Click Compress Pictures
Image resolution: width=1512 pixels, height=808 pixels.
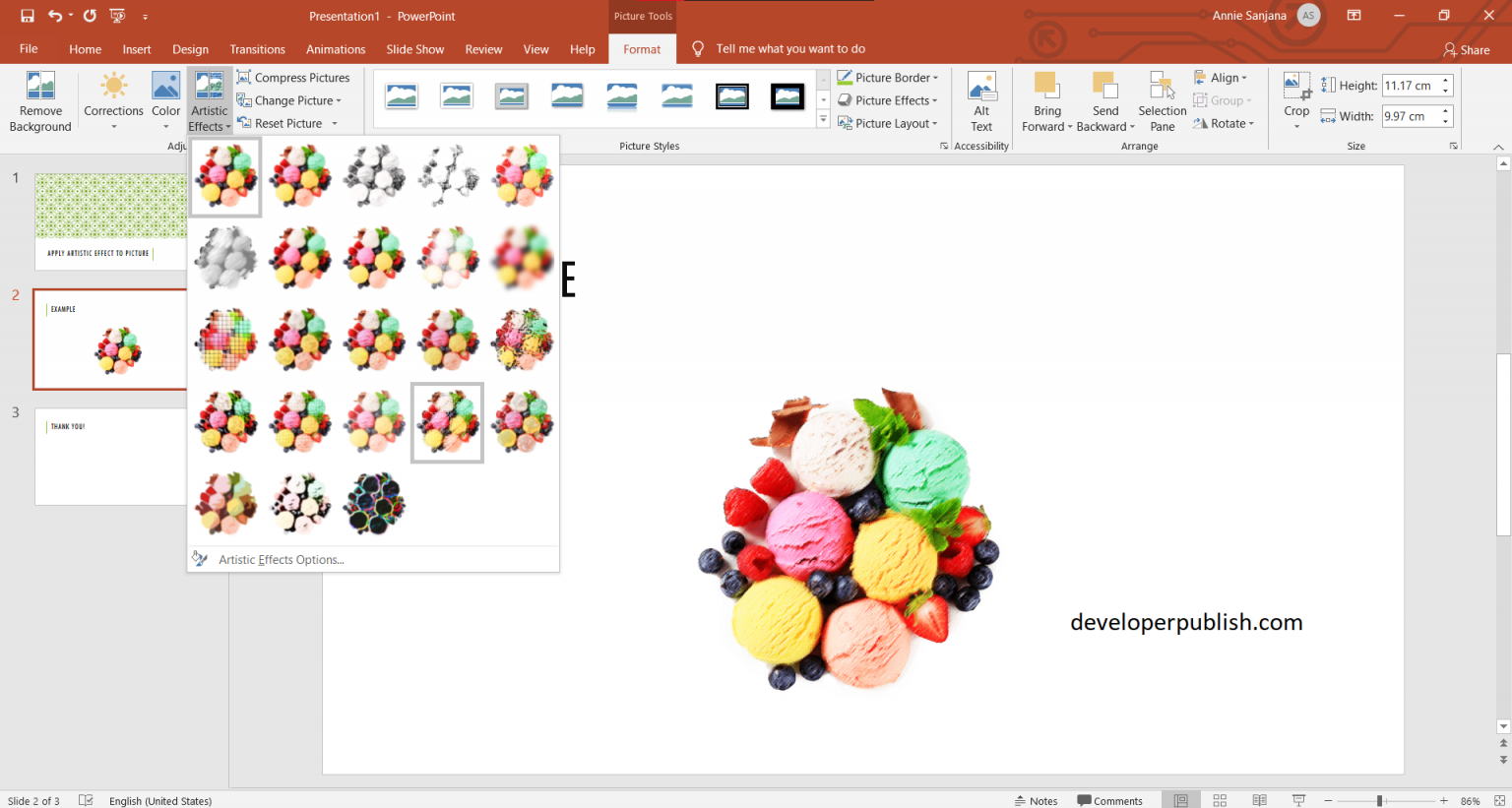[x=293, y=77]
